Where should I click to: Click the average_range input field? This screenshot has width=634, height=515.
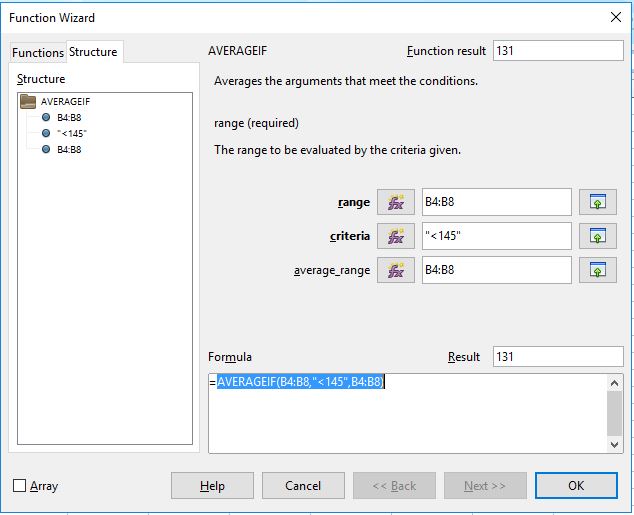[x=497, y=270]
